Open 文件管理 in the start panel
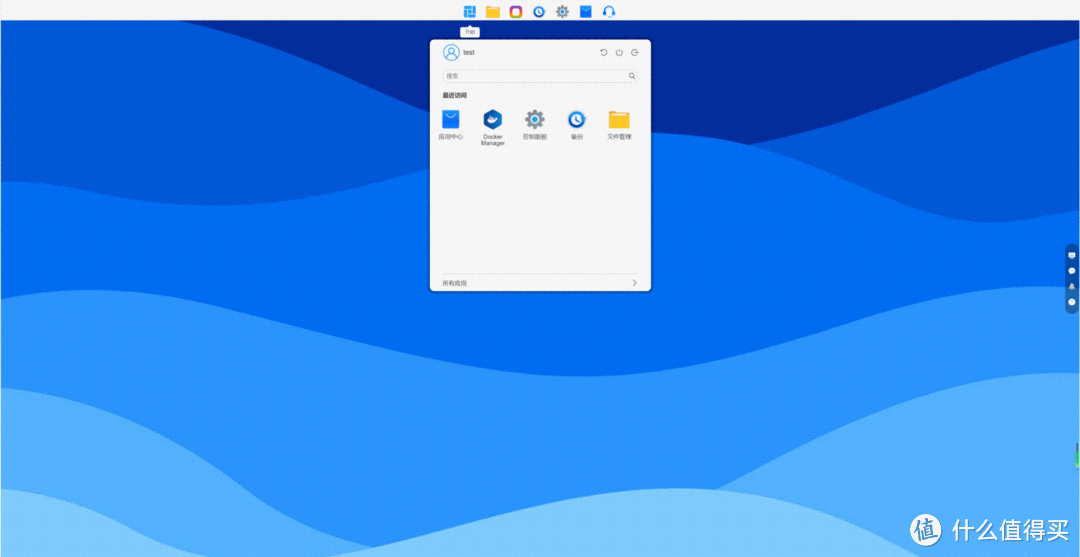1080x557 pixels. tap(619, 120)
